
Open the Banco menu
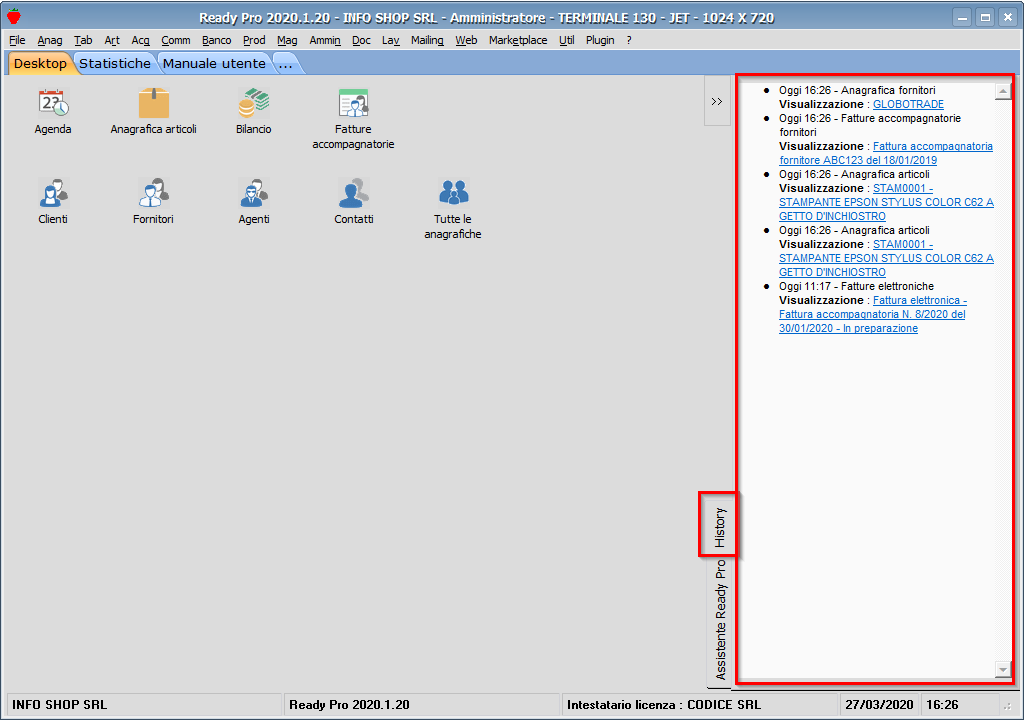point(216,40)
